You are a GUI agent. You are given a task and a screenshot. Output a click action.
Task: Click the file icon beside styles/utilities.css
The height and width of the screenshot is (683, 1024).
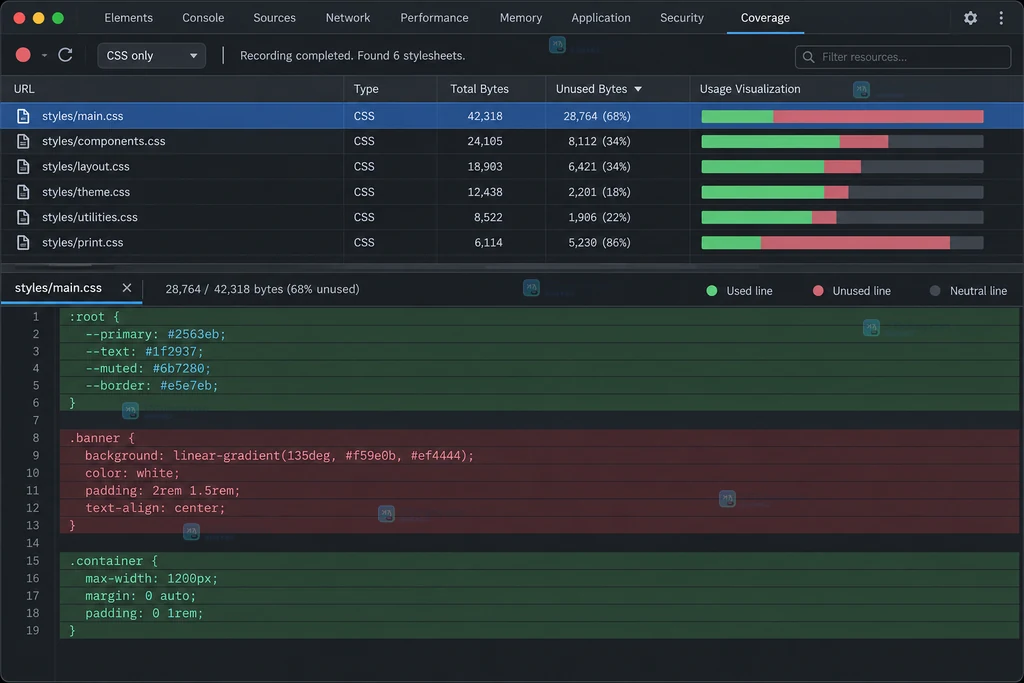click(x=23, y=217)
